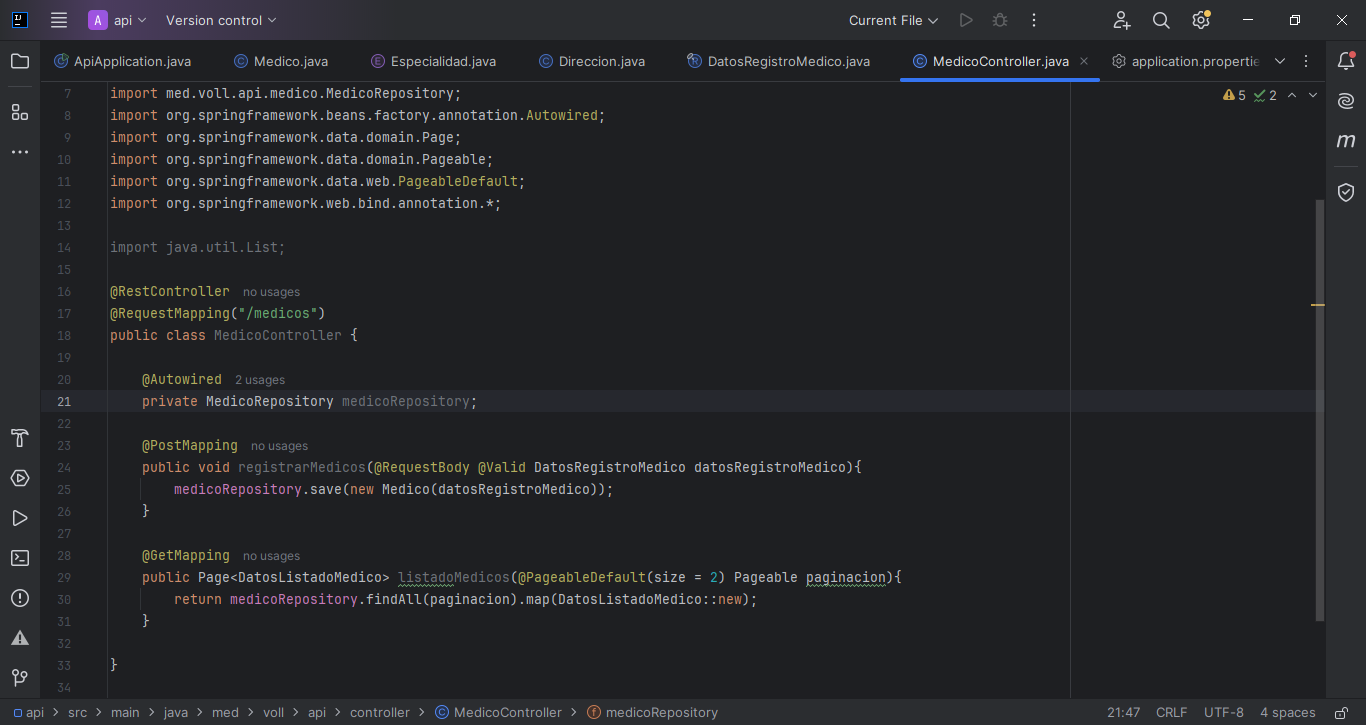Switch to Medico.java tab
Viewport: 1366px width, 725px height.
pyautogui.click(x=281, y=61)
